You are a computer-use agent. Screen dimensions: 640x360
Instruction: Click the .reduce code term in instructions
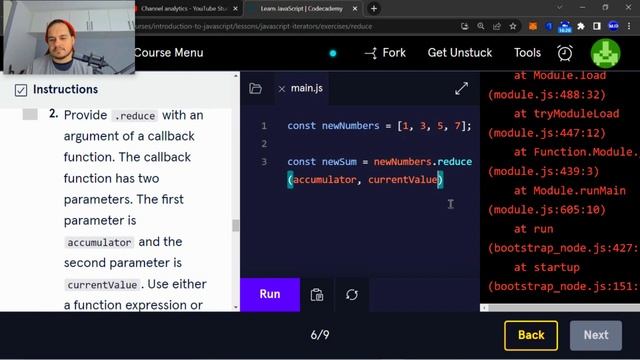[x=135, y=116]
